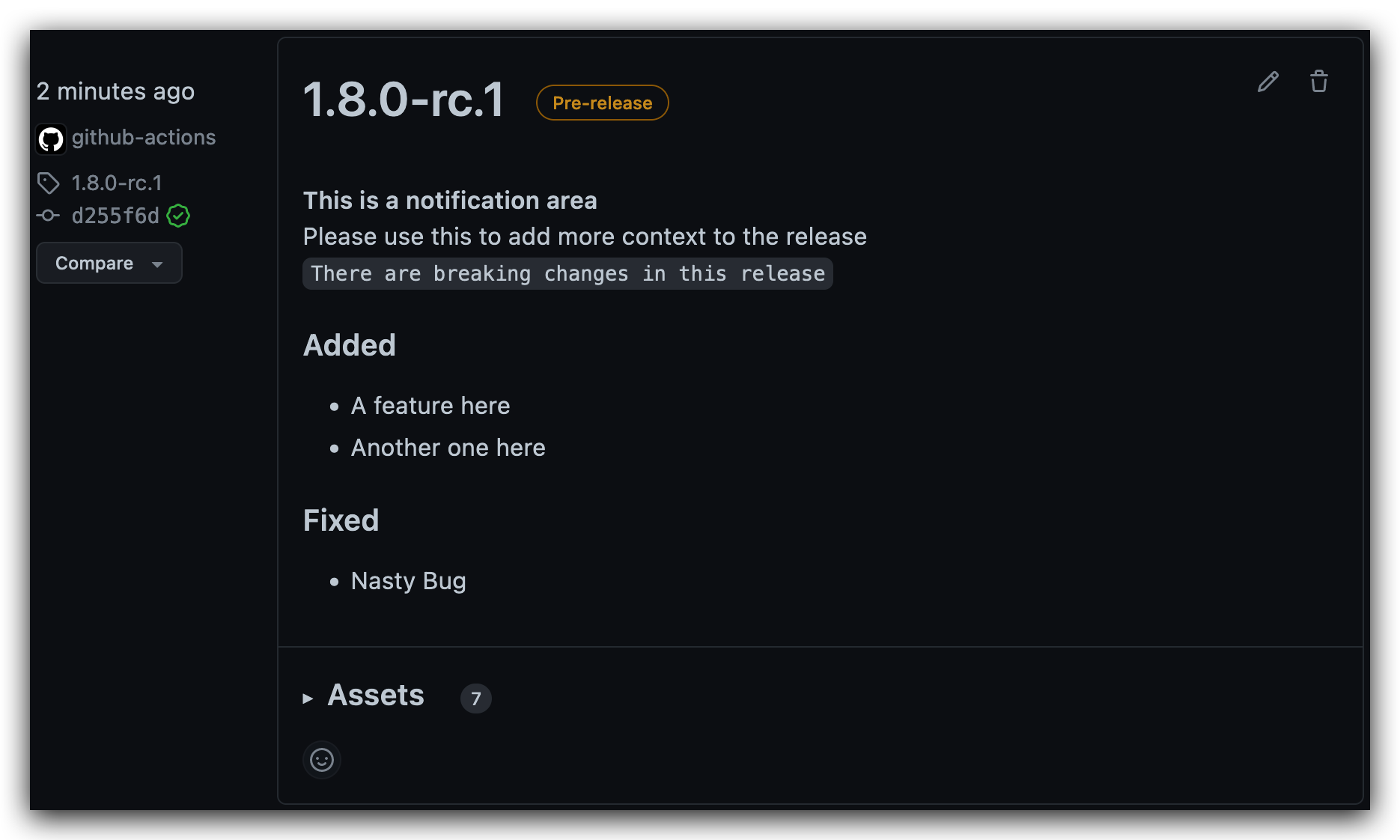Open the emoji reaction picker
Screen dimensions: 1400x840
pyautogui.click(x=321, y=759)
